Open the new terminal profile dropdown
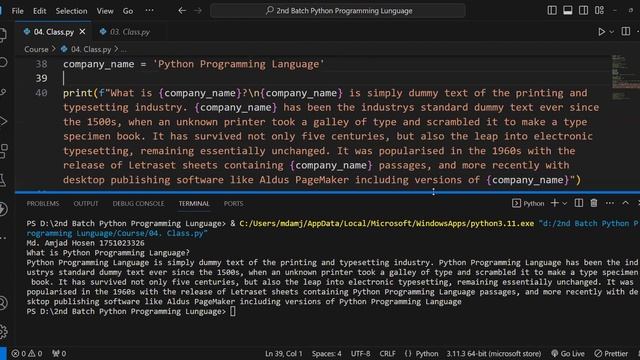 click(x=564, y=203)
